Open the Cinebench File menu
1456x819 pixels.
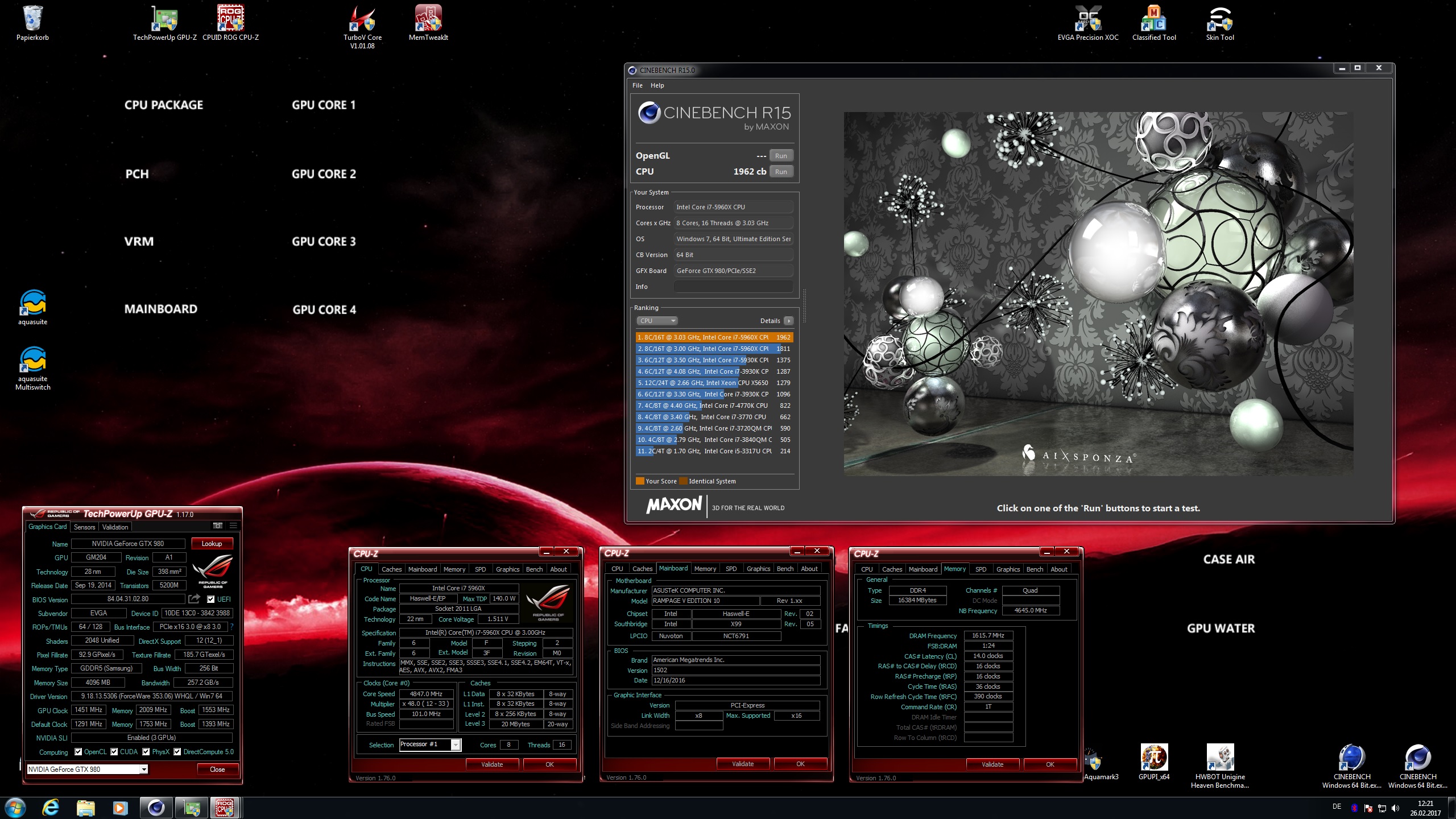(638, 85)
